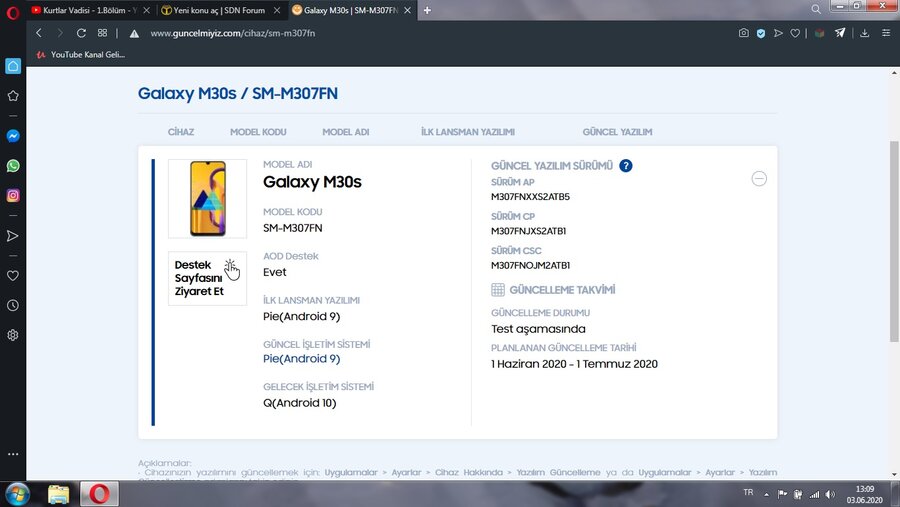Click AP version M307FNXXS2ATB5

tap(530, 197)
